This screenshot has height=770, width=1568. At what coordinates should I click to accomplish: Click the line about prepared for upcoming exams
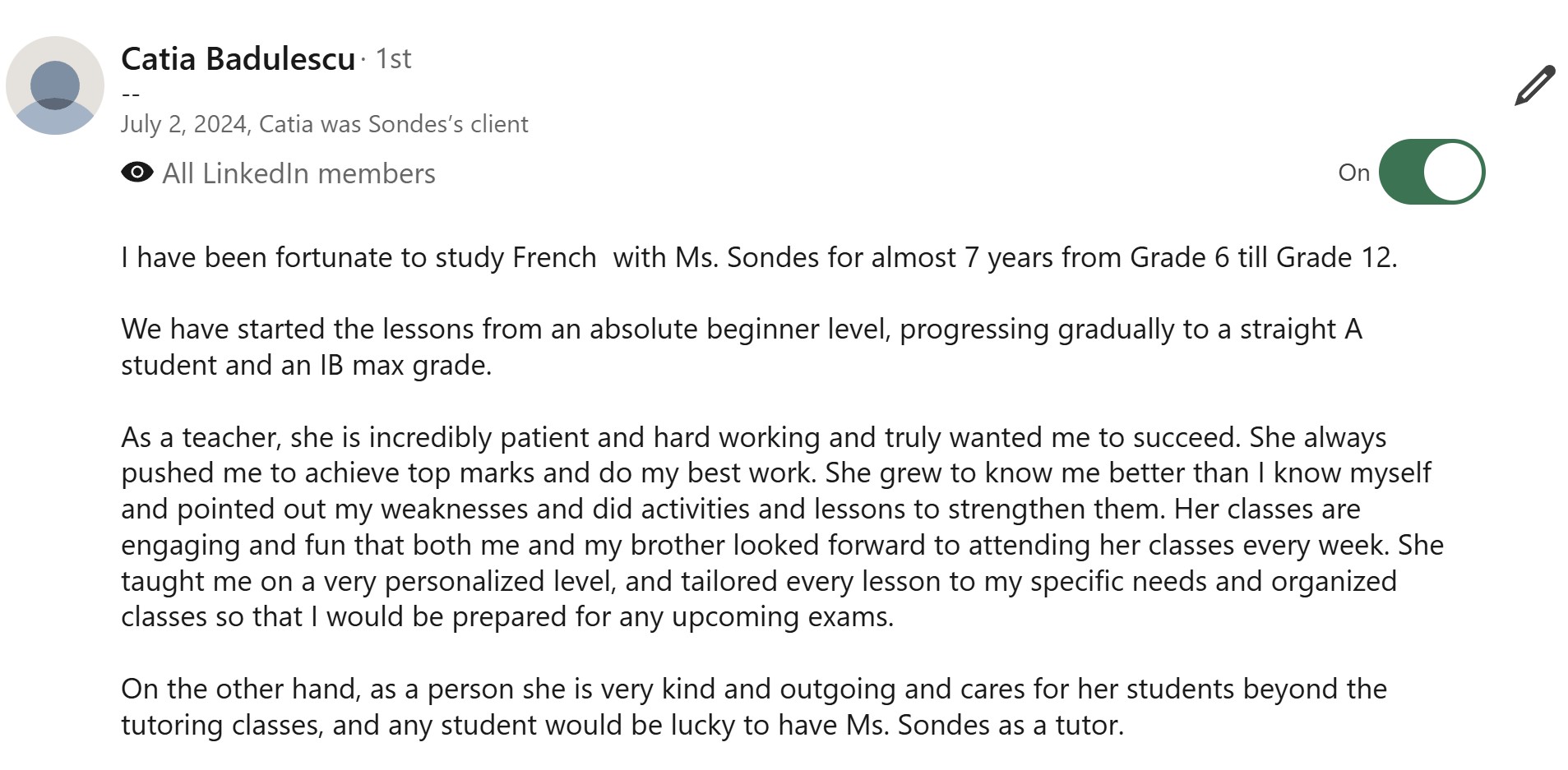(x=506, y=617)
